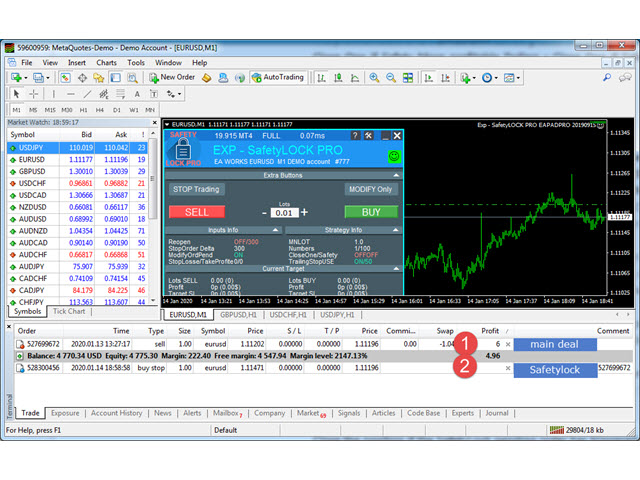Draw a trendline
640x480 pixels.
click(x=87, y=94)
